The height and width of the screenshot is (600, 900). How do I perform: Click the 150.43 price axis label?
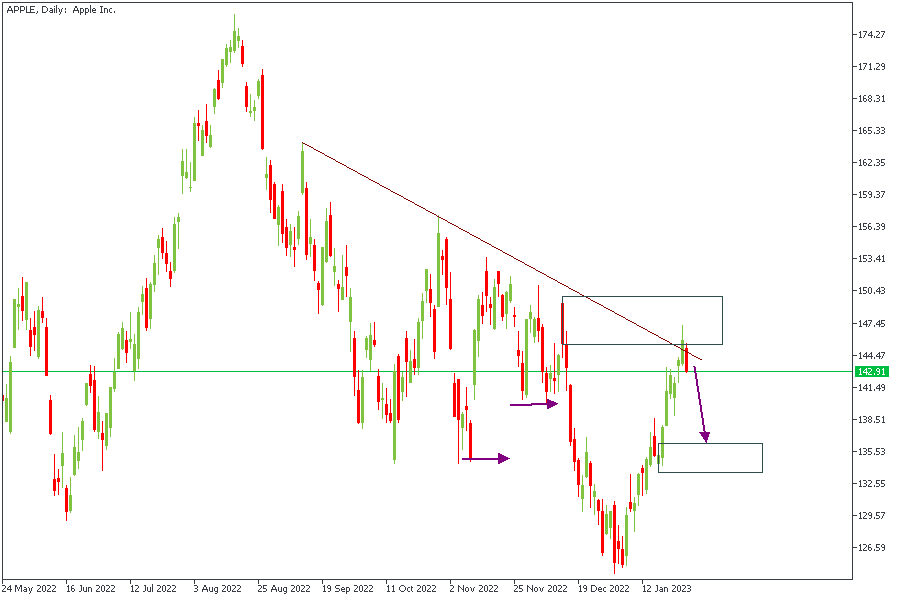click(x=871, y=291)
